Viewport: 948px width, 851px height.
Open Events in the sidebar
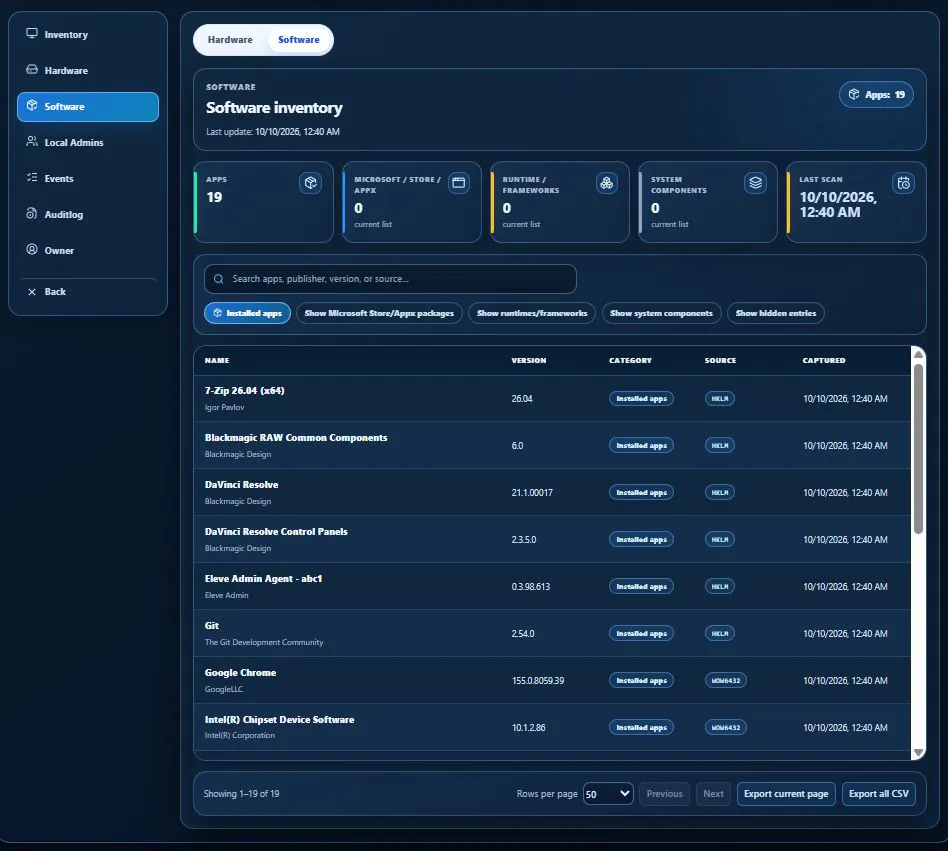click(x=88, y=178)
